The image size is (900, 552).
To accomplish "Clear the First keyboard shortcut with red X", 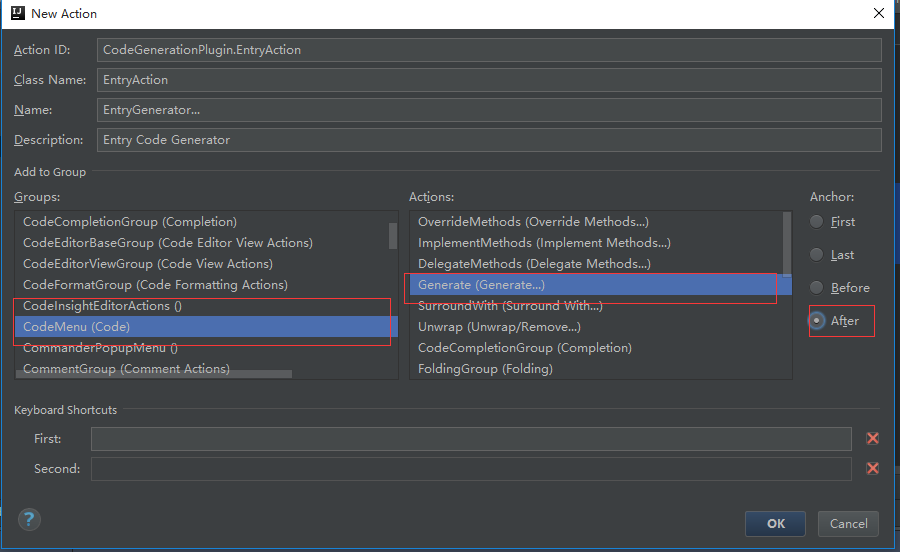I will point(872,438).
